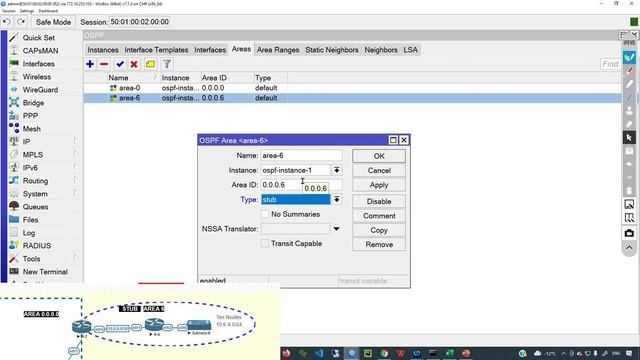Switch to the Interface Templates tab
The image size is (640, 360).
click(156, 50)
